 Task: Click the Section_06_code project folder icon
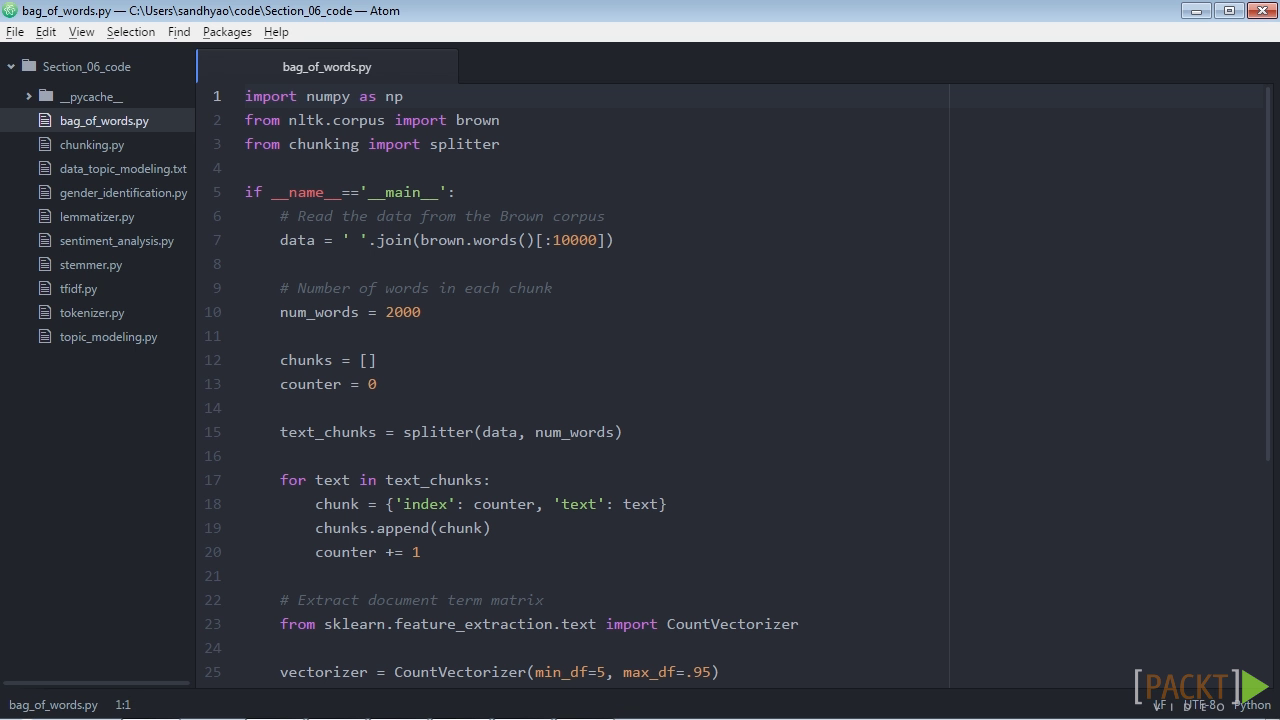(x=29, y=66)
